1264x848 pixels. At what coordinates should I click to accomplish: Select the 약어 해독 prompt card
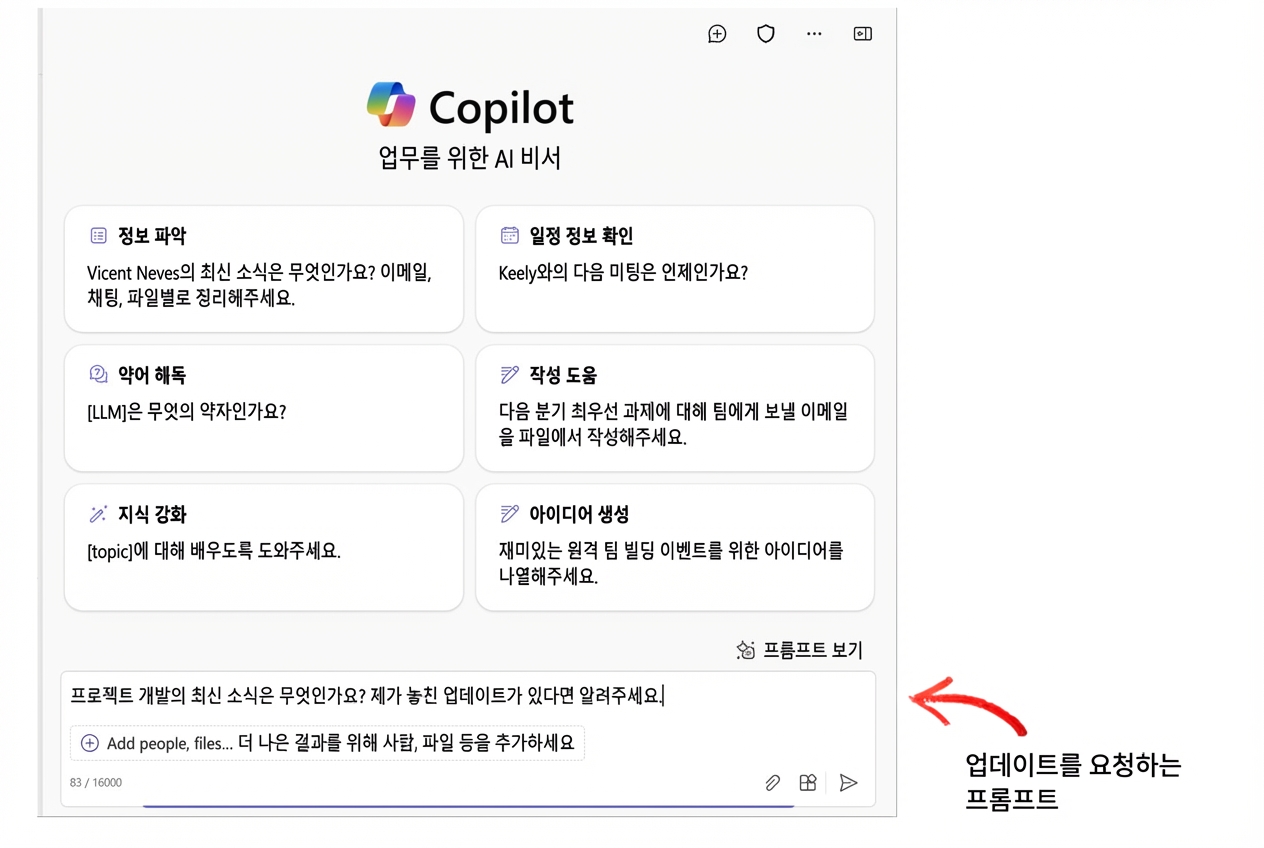(264, 408)
